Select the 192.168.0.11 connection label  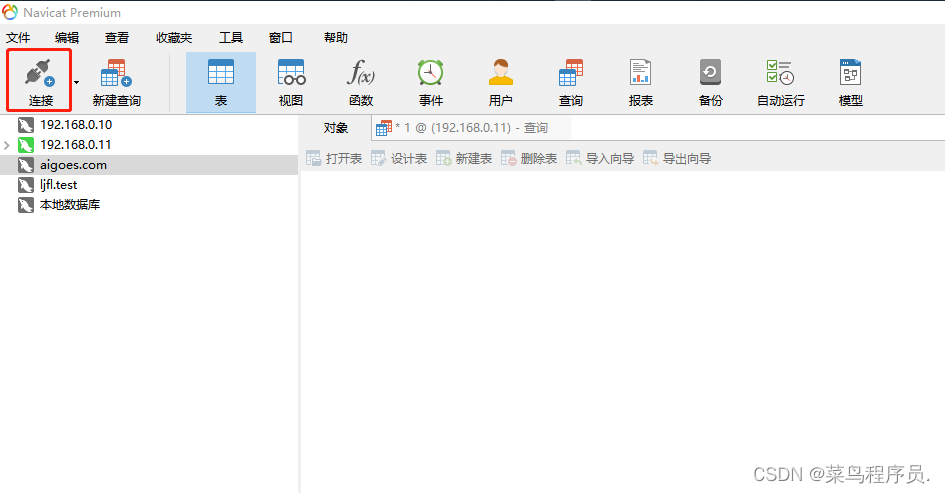point(76,145)
